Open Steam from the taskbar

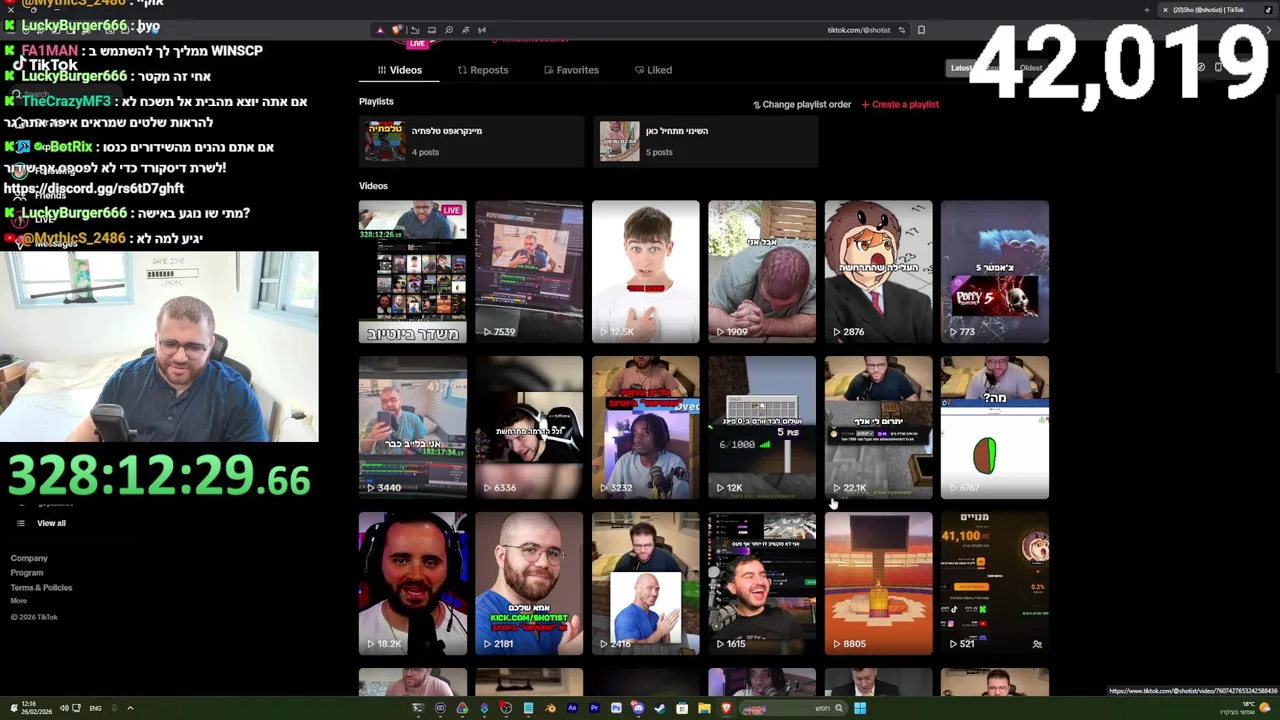click(x=660, y=708)
